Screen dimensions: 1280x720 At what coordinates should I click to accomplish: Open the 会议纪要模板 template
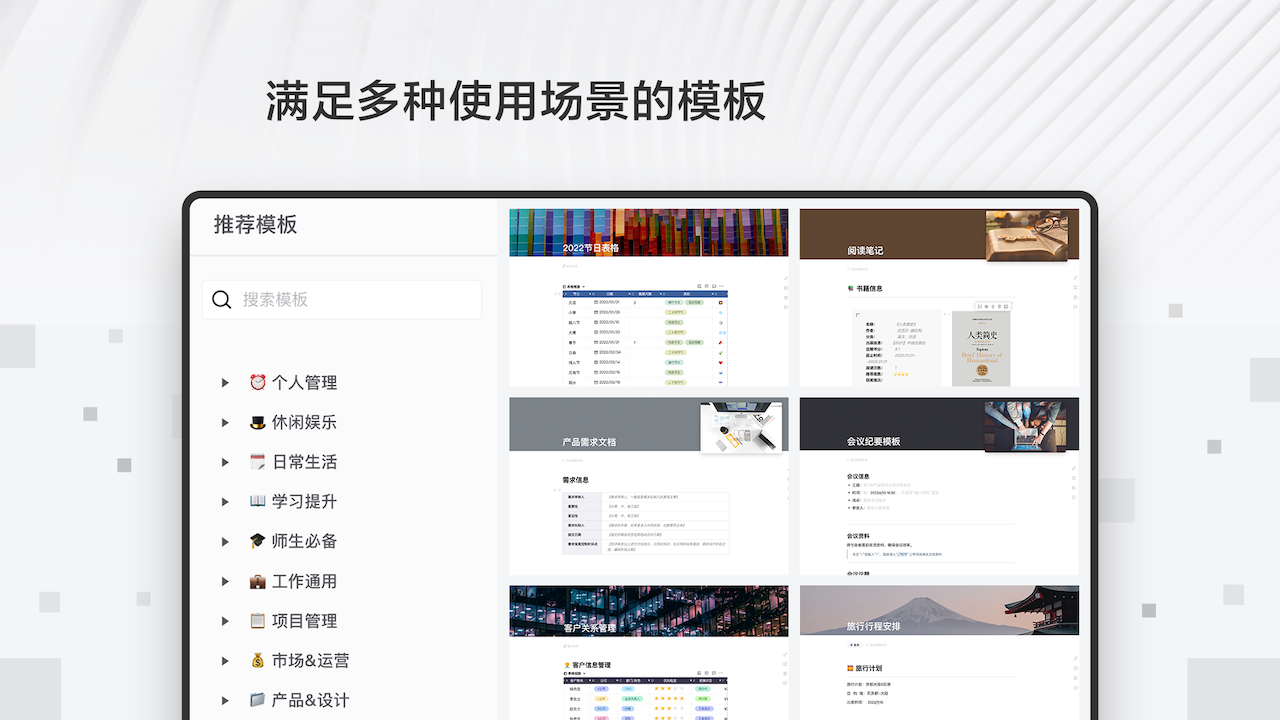[x=938, y=485]
